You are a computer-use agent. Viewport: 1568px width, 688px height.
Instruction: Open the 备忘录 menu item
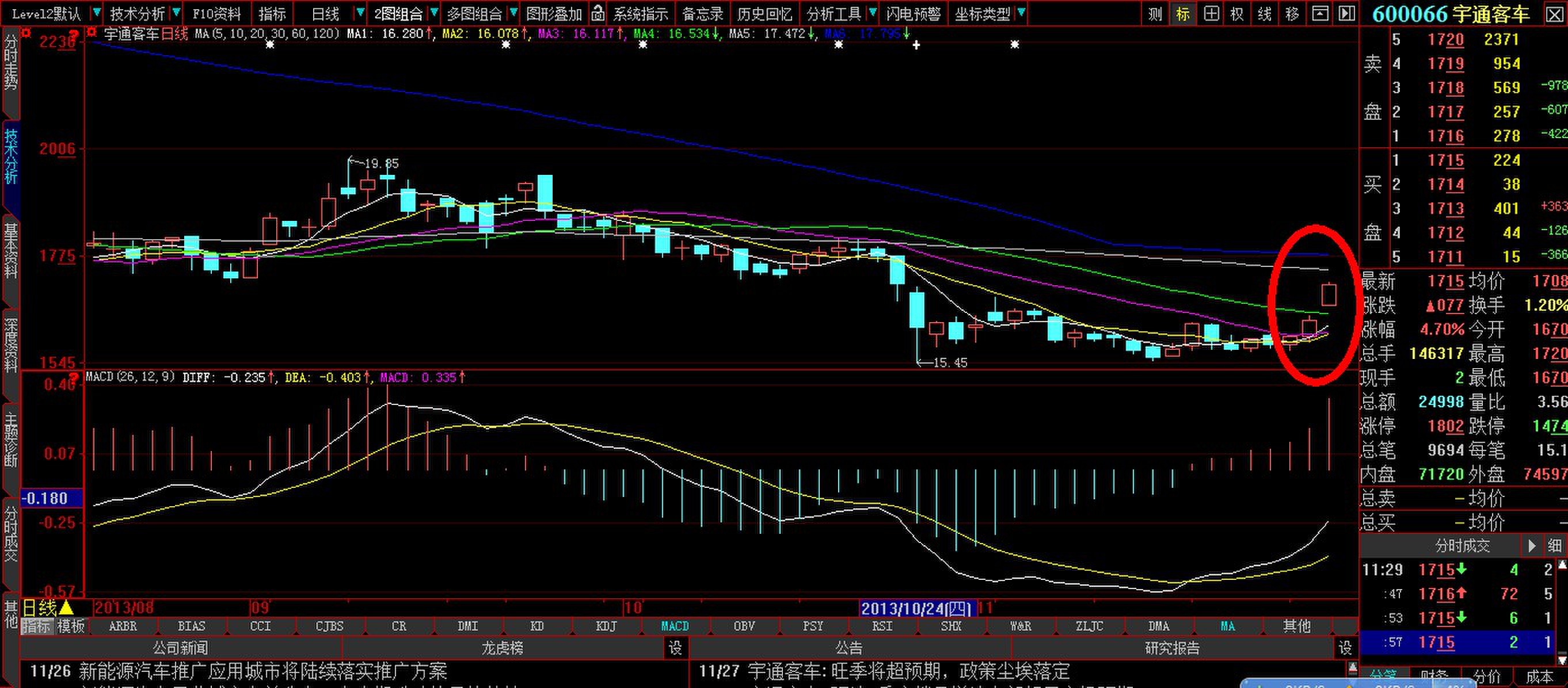click(x=702, y=13)
